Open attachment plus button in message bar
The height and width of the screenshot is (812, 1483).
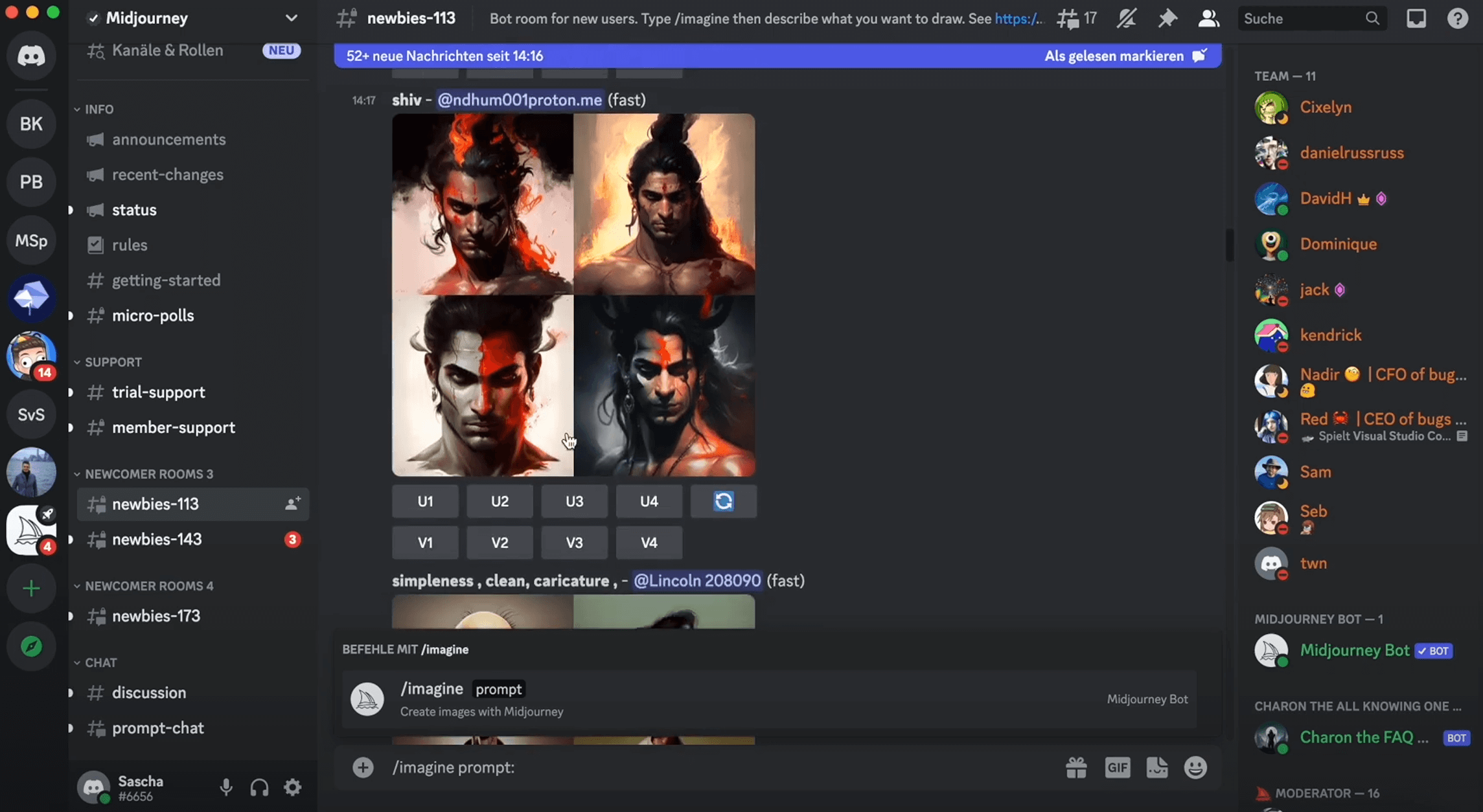pyautogui.click(x=363, y=767)
